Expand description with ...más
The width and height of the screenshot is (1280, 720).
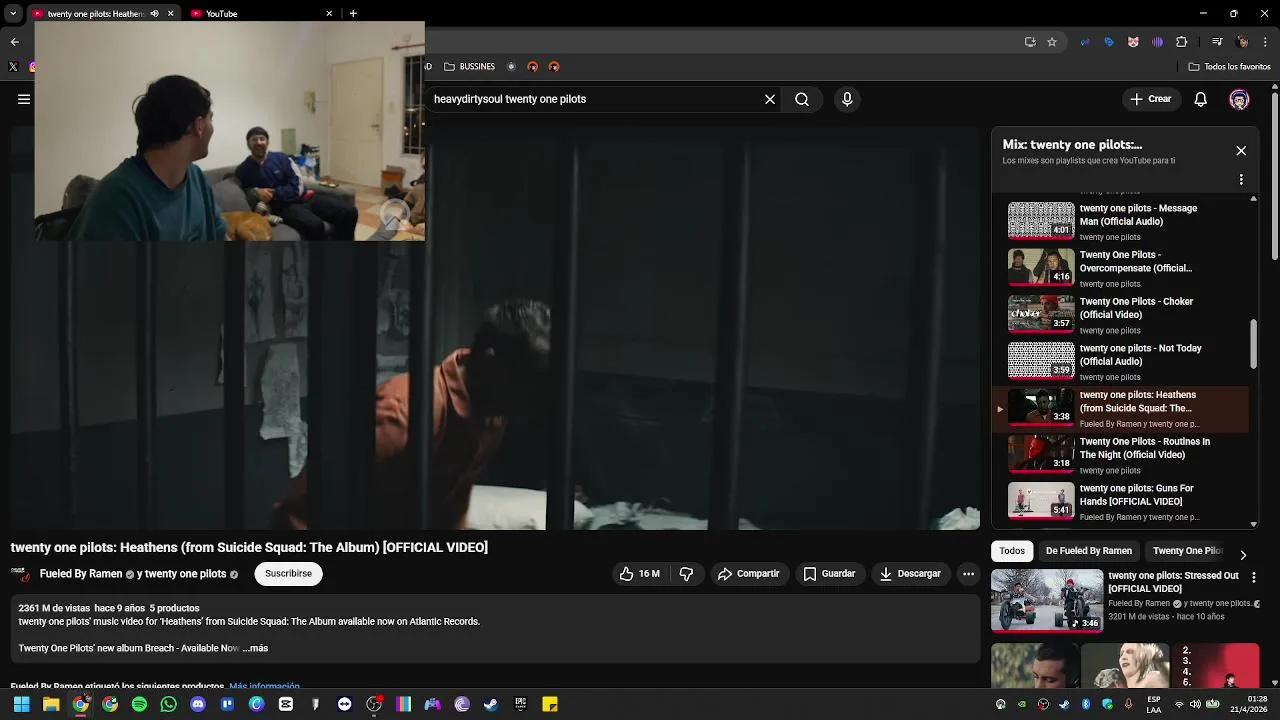click(x=254, y=648)
